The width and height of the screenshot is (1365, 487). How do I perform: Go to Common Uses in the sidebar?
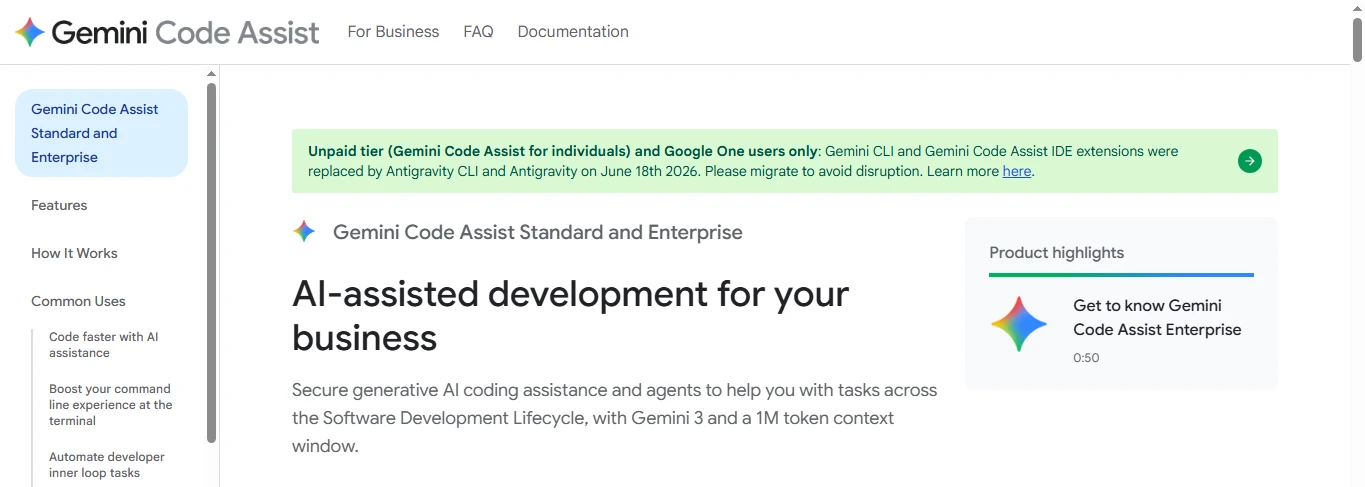78,301
